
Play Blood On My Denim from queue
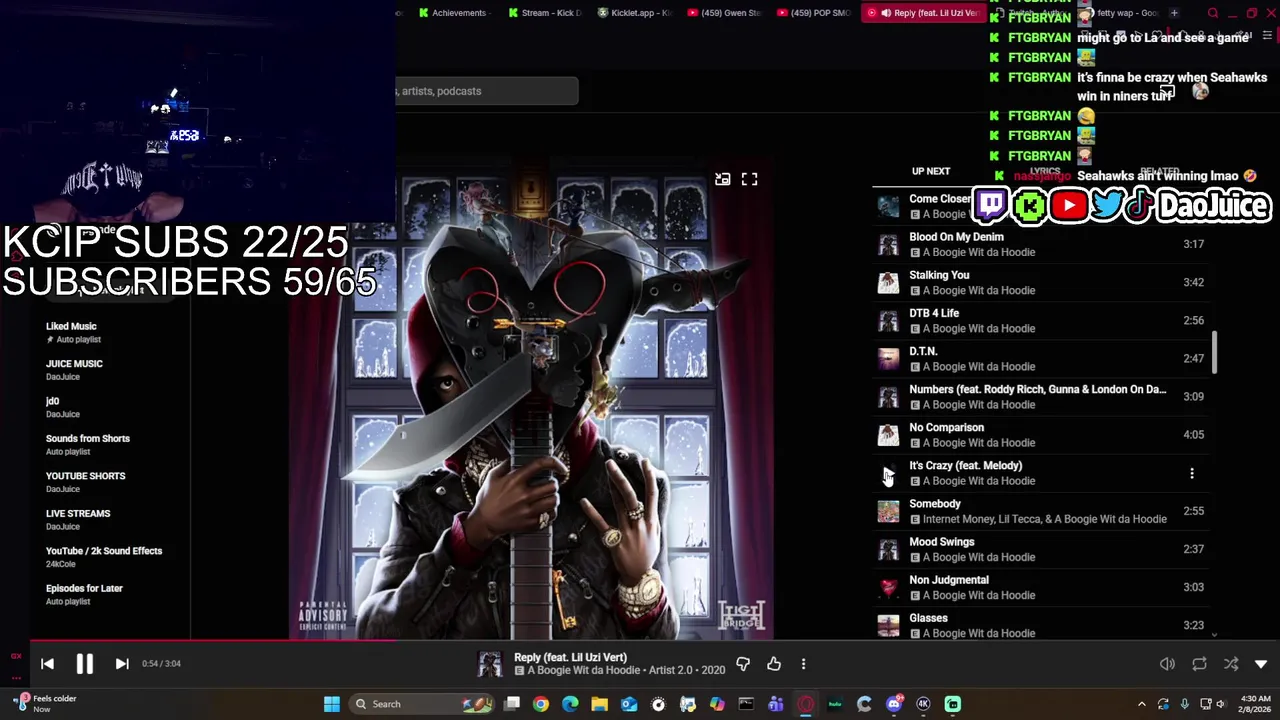pyautogui.click(x=1040, y=244)
